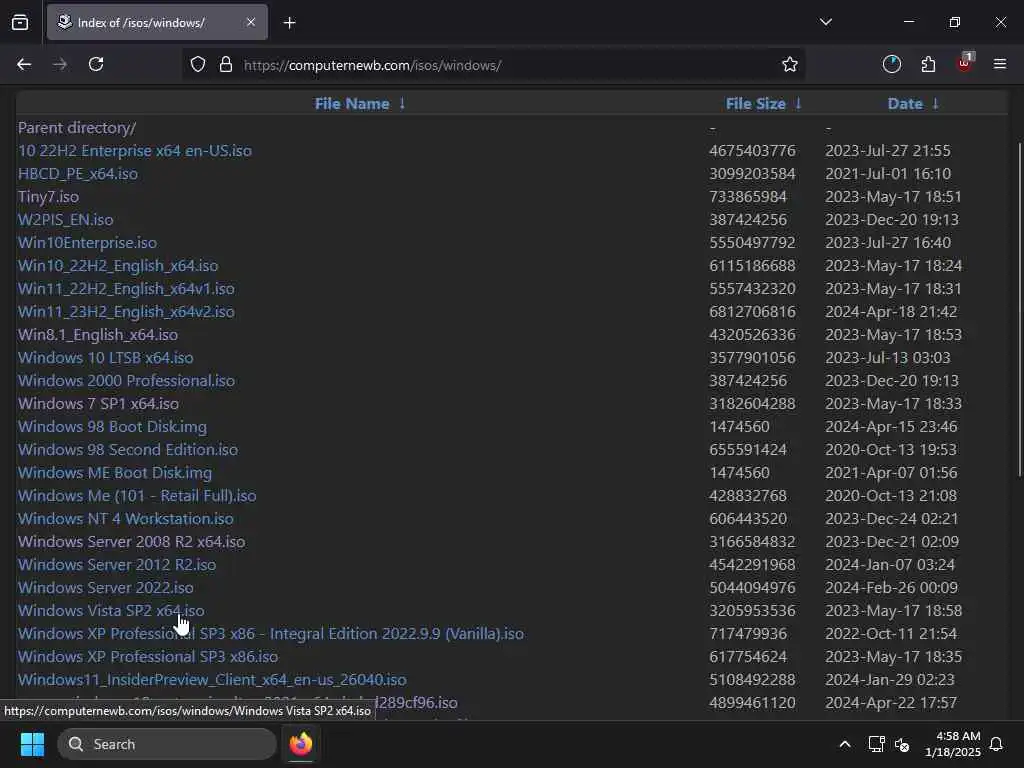Open Win10_22H2_English_x64.iso
The width and height of the screenshot is (1024, 768).
118,265
